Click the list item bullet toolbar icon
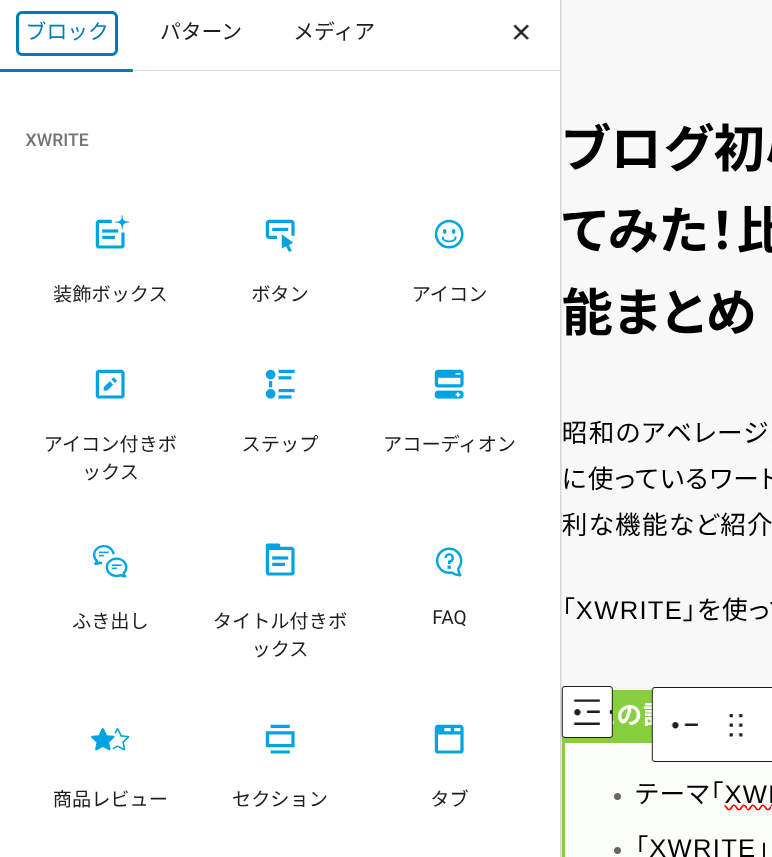The height and width of the screenshot is (857, 772). pos(685,725)
